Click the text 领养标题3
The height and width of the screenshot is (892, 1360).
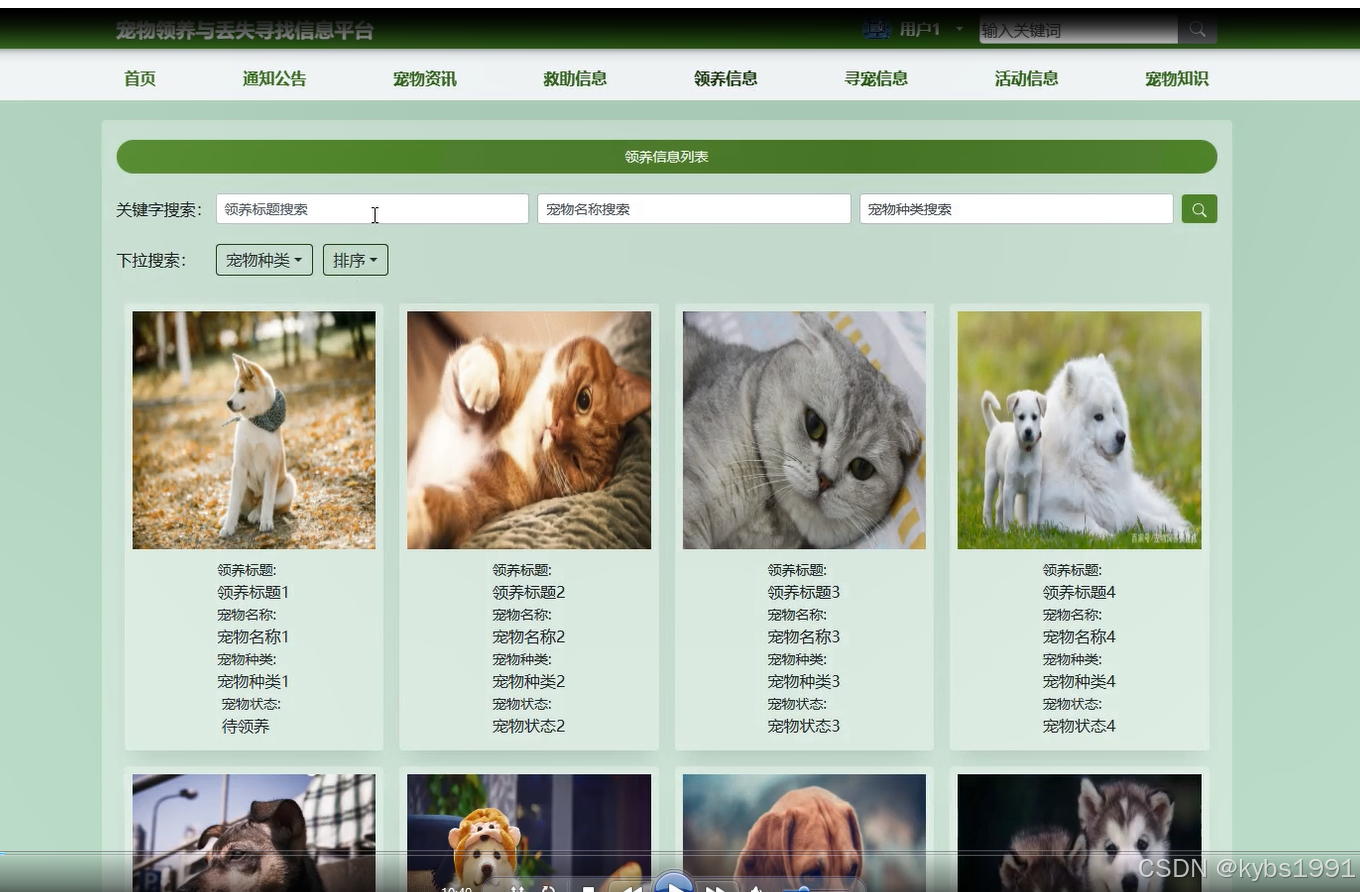804,592
